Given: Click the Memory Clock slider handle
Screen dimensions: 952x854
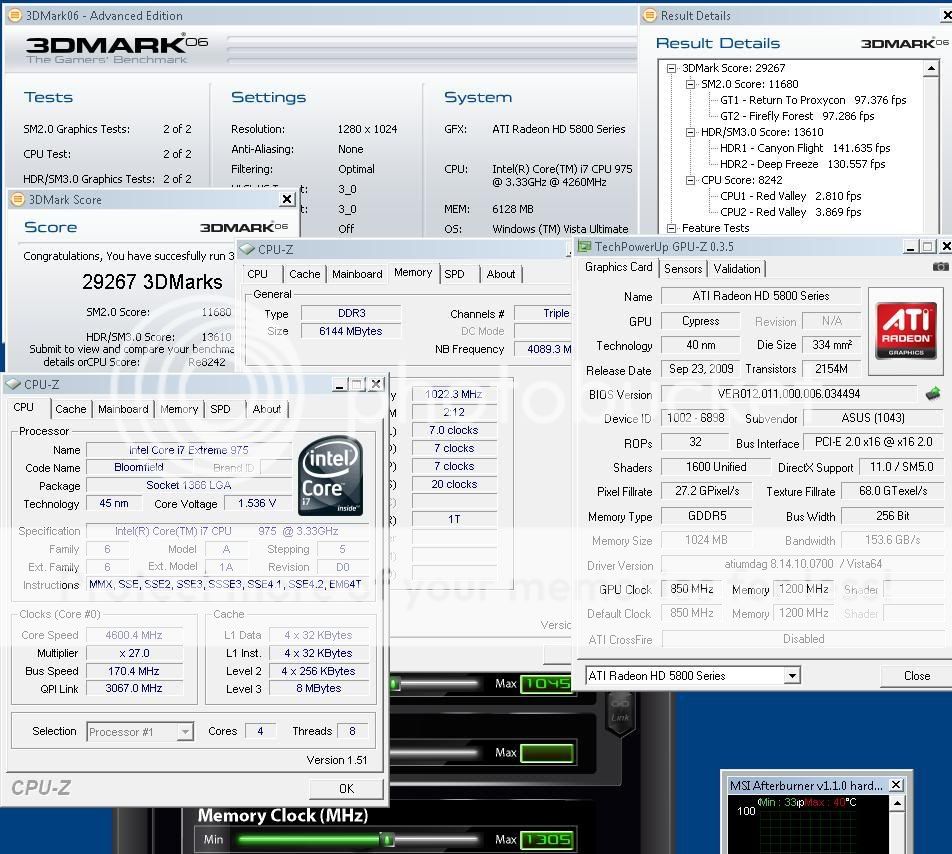Looking at the screenshot, I should pyautogui.click(x=387, y=839).
